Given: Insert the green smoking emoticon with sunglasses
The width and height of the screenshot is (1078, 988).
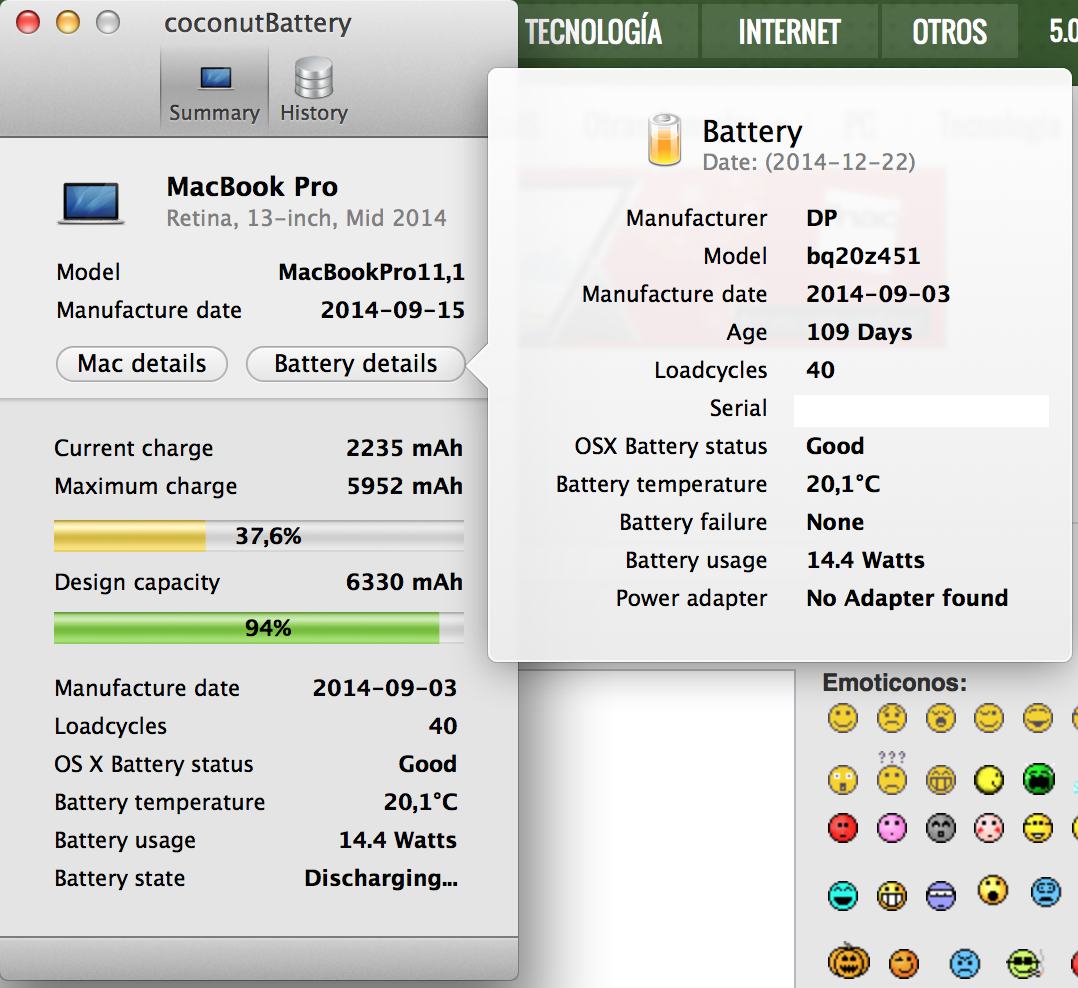Looking at the screenshot, I should tap(1024, 963).
